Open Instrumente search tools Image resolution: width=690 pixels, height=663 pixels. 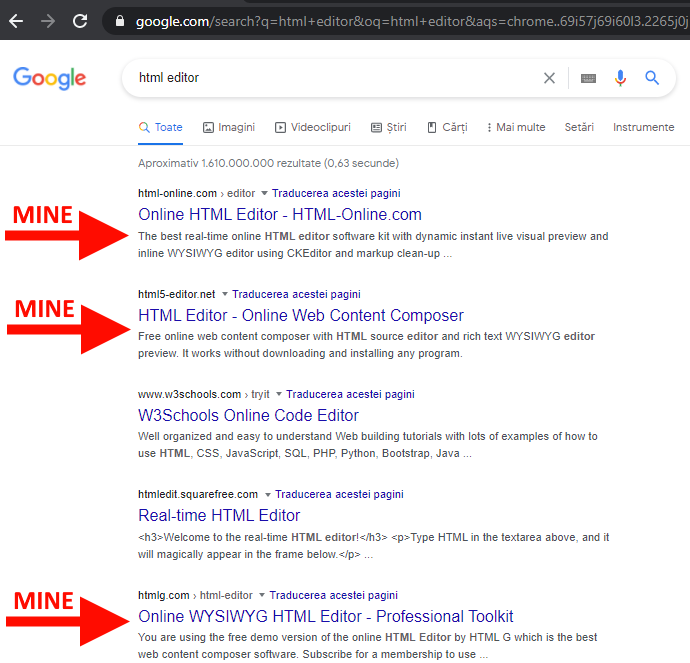click(x=643, y=127)
